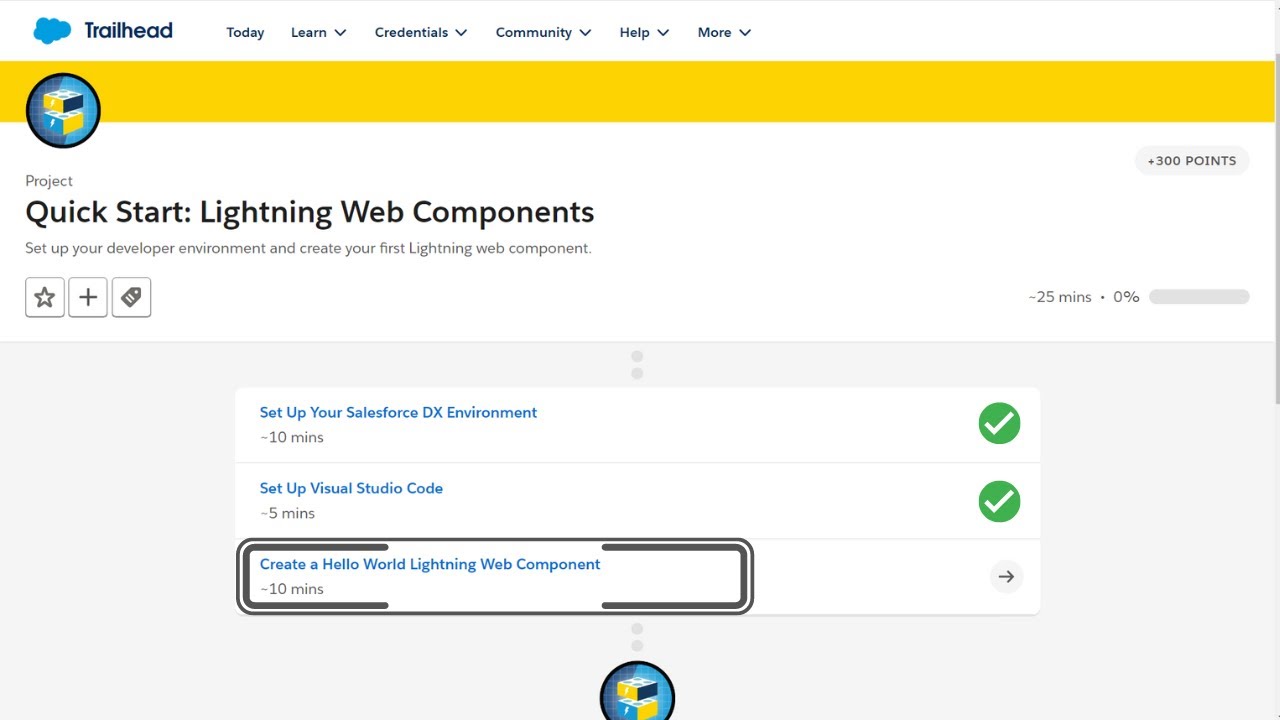Image resolution: width=1280 pixels, height=720 pixels.
Task: Open the Community dropdown menu
Action: click(543, 32)
